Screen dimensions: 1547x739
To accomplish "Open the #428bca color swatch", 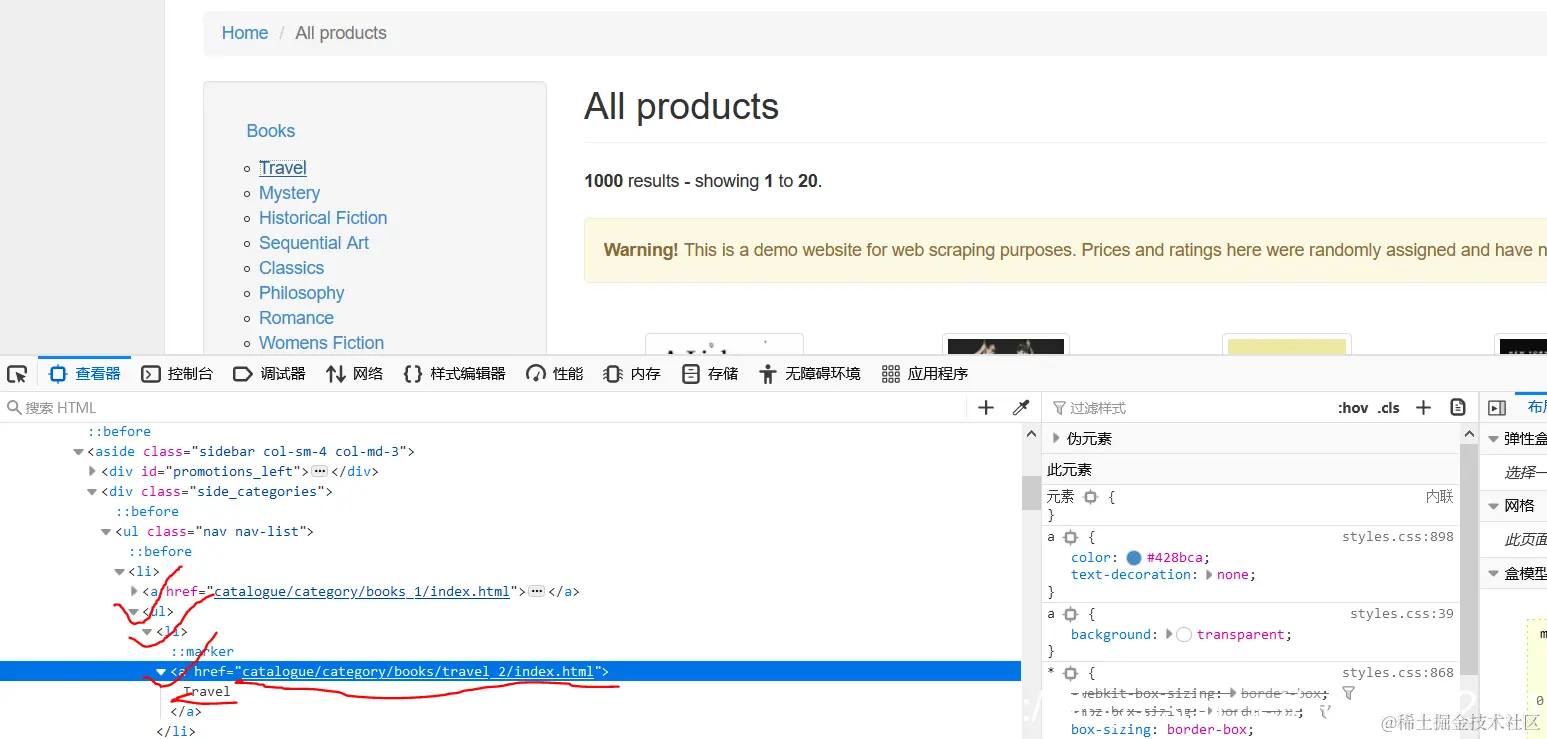I will [x=1133, y=558].
